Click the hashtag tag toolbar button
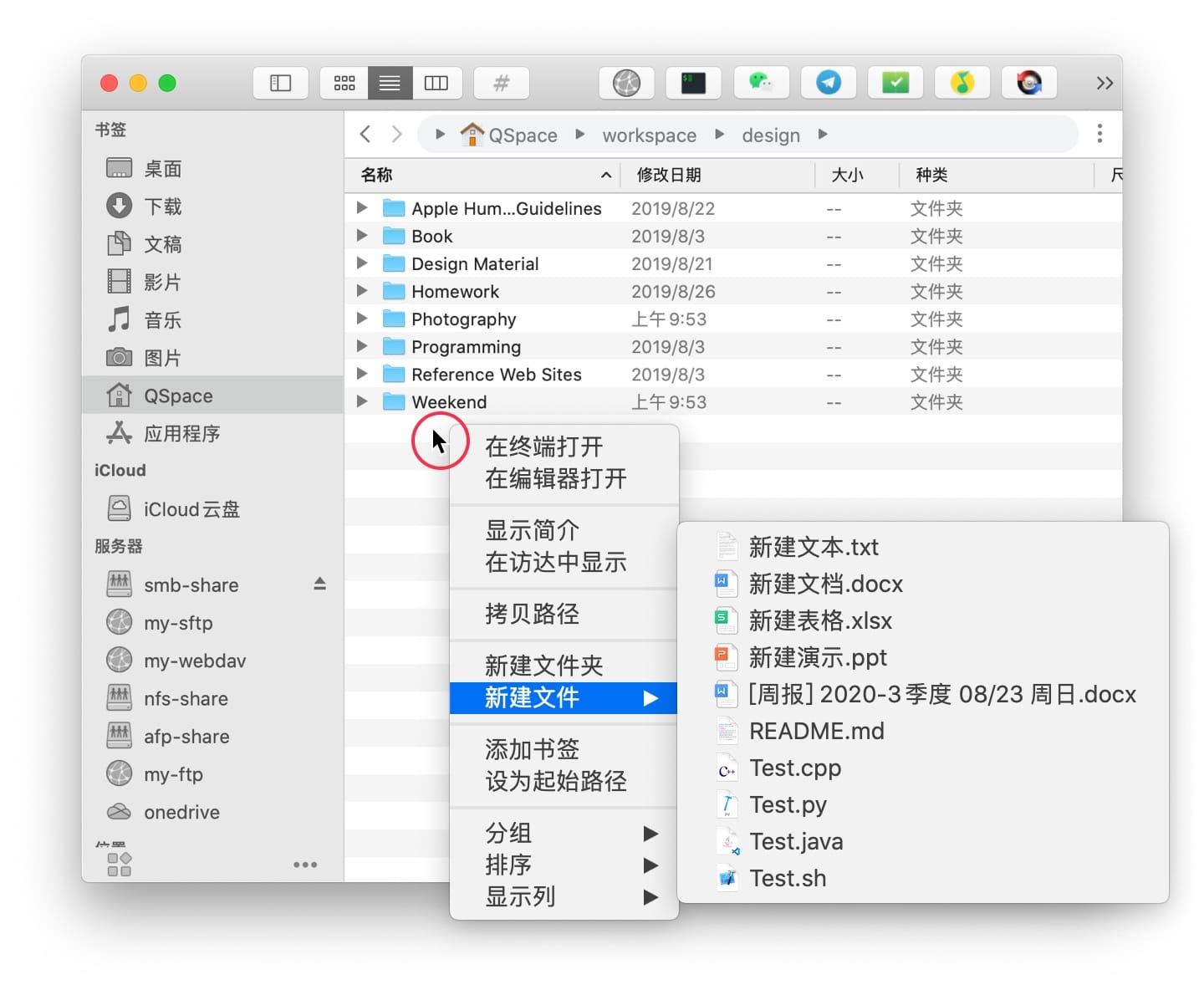This screenshot has width=1204, height=990. [x=501, y=83]
